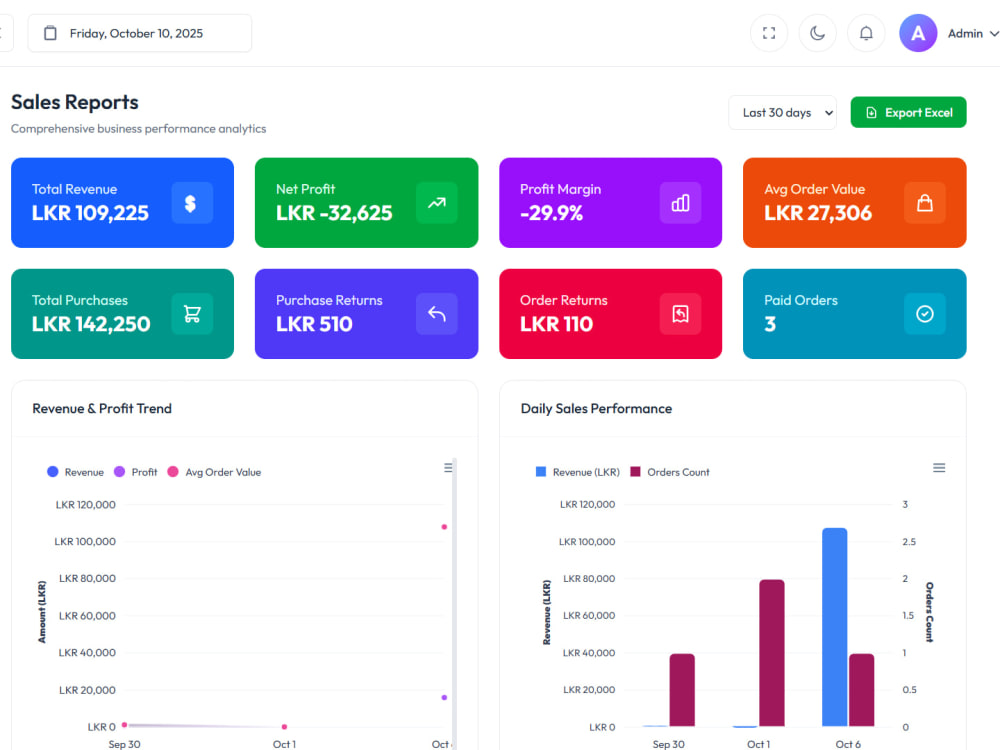This screenshot has width=1000, height=750.
Task: Click the purple Admin avatar
Action: 917,33
